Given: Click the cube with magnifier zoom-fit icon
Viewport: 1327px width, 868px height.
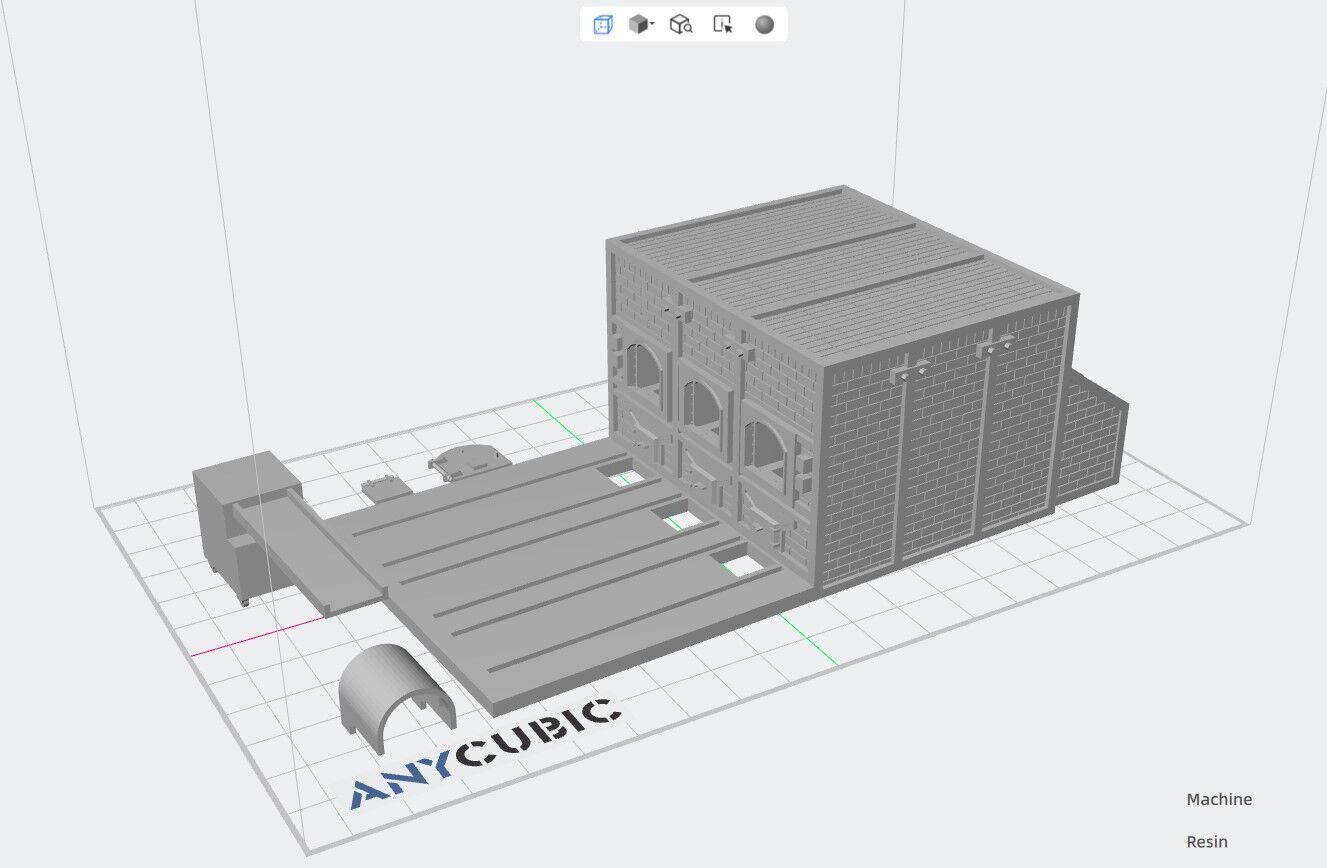Looking at the screenshot, I should click(682, 25).
